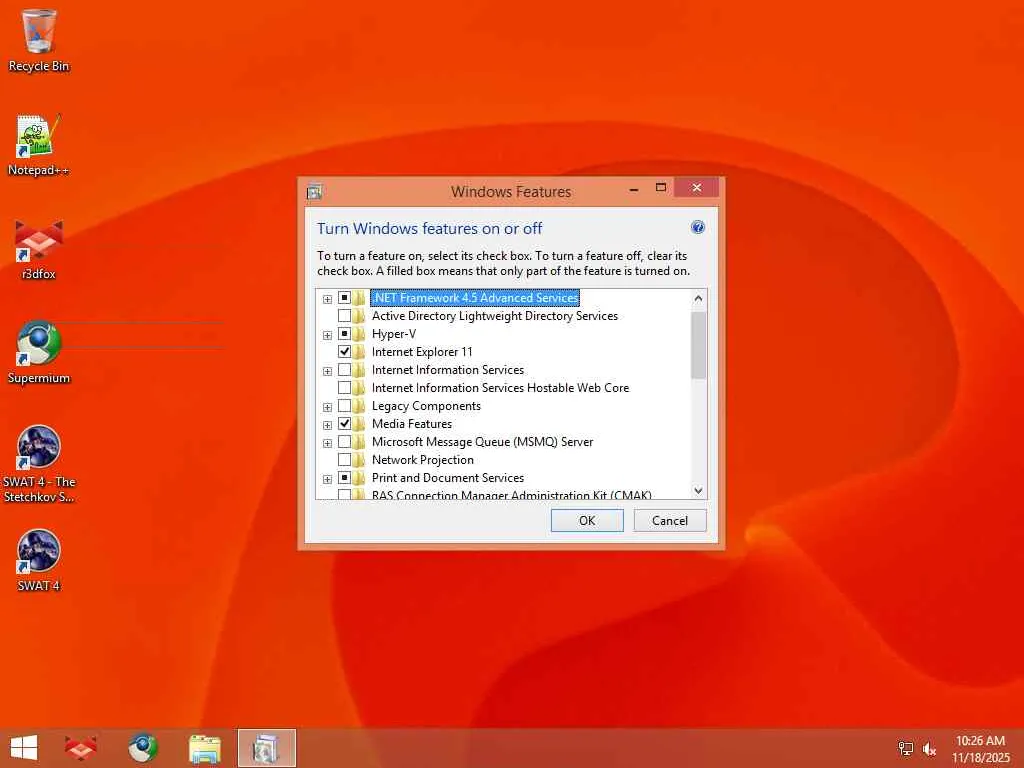Viewport: 1024px width, 768px height.
Task: Expand the Legacy Components node
Action: [327, 407]
